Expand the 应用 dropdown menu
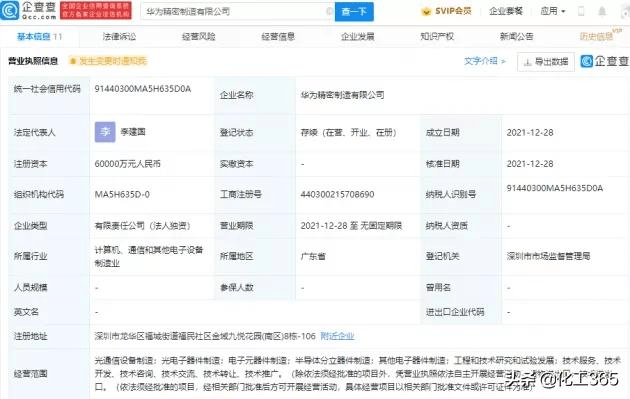630x399 pixels. (553, 11)
